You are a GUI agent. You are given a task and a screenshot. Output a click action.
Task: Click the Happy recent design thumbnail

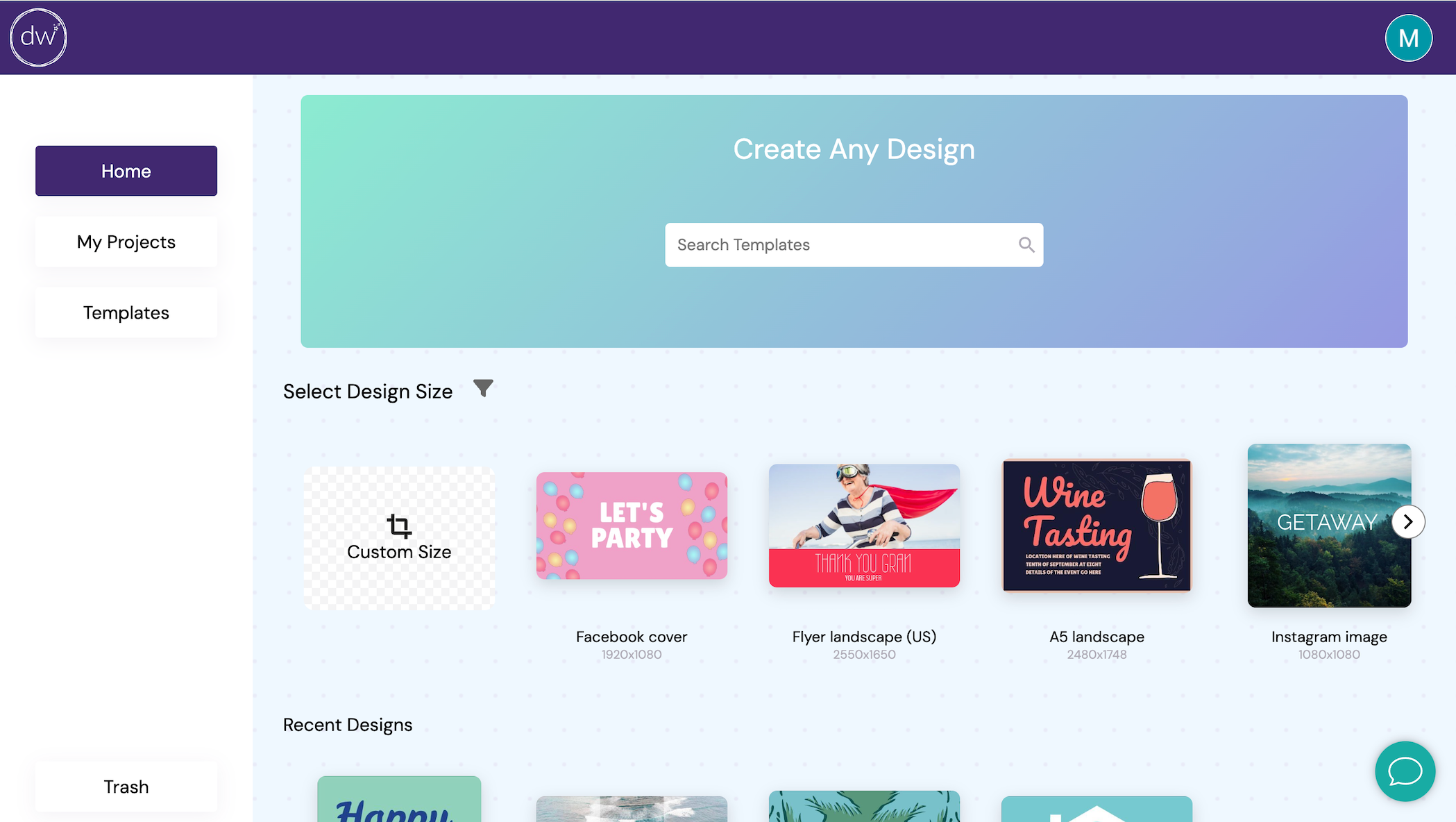coord(400,800)
